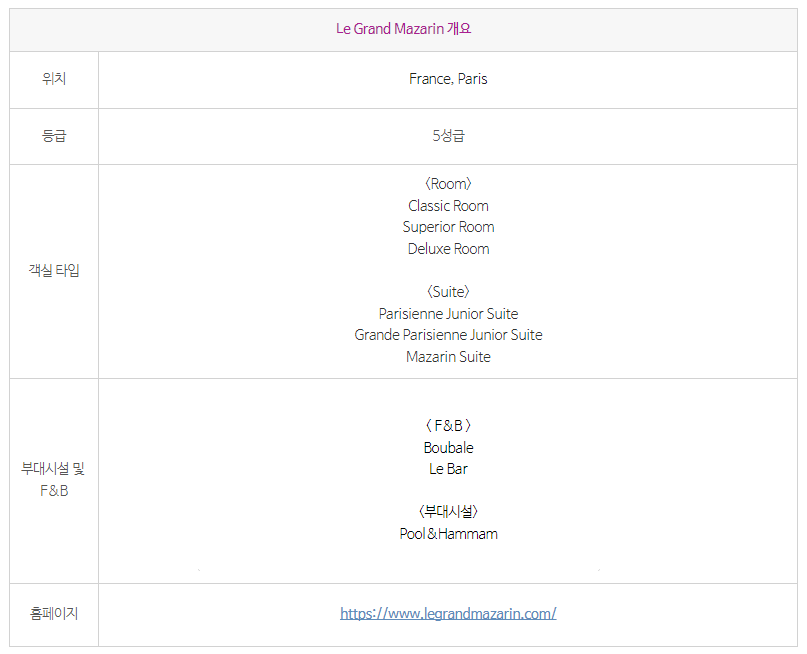
Task: Click the 'Le Grand Mazarin 개요' table title
Action: click(x=403, y=29)
